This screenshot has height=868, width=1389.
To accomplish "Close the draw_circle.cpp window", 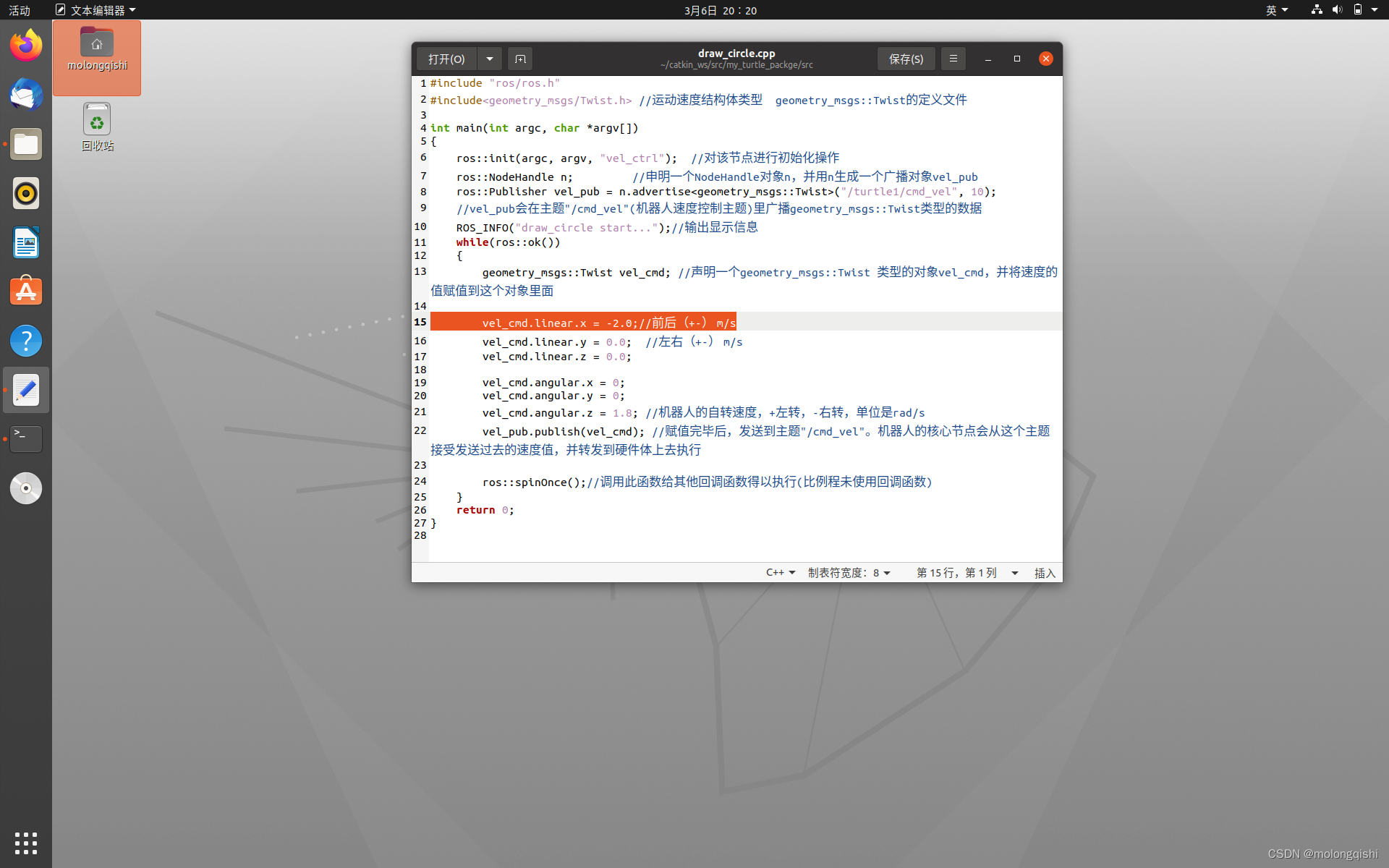I will pyautogui.click(x=1045, y=59).
